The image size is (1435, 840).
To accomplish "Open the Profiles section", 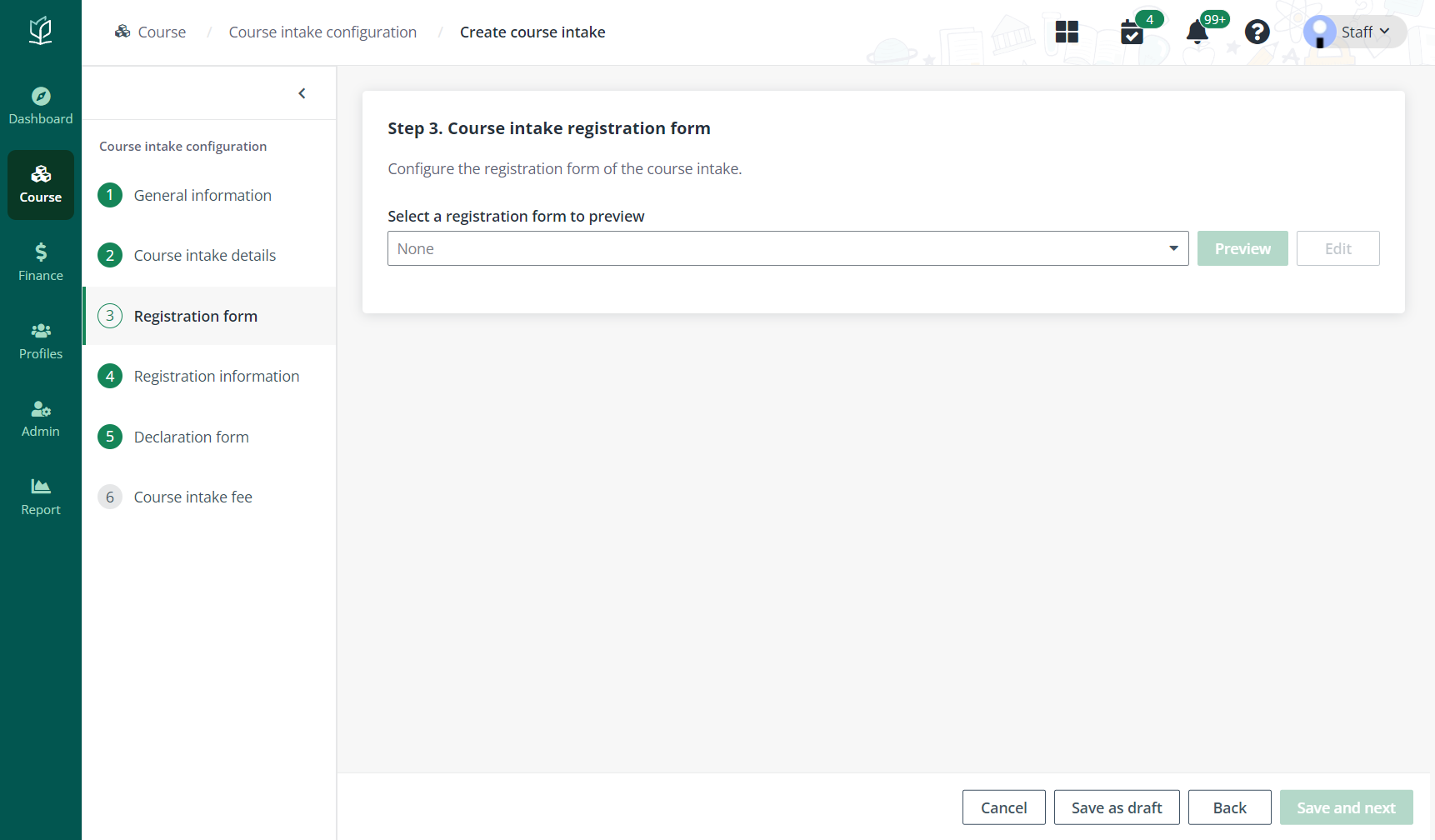I will pyautogui.click(x=41, y=342).
